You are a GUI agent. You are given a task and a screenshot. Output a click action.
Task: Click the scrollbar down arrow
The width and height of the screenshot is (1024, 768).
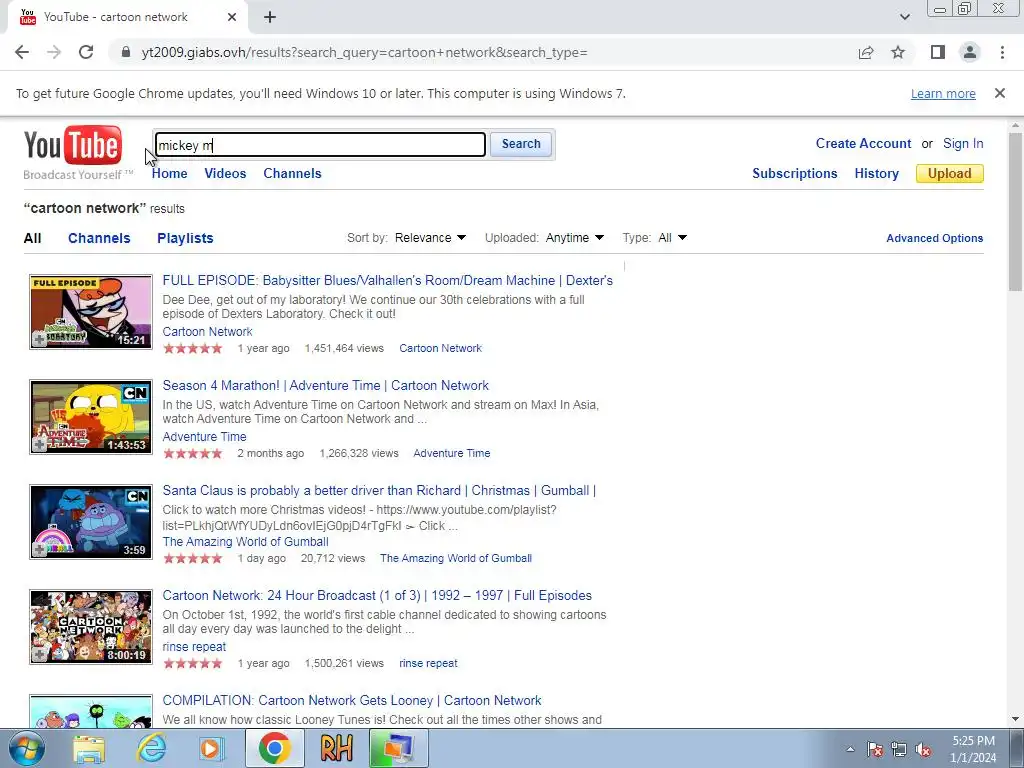(x=1016, y=720)
